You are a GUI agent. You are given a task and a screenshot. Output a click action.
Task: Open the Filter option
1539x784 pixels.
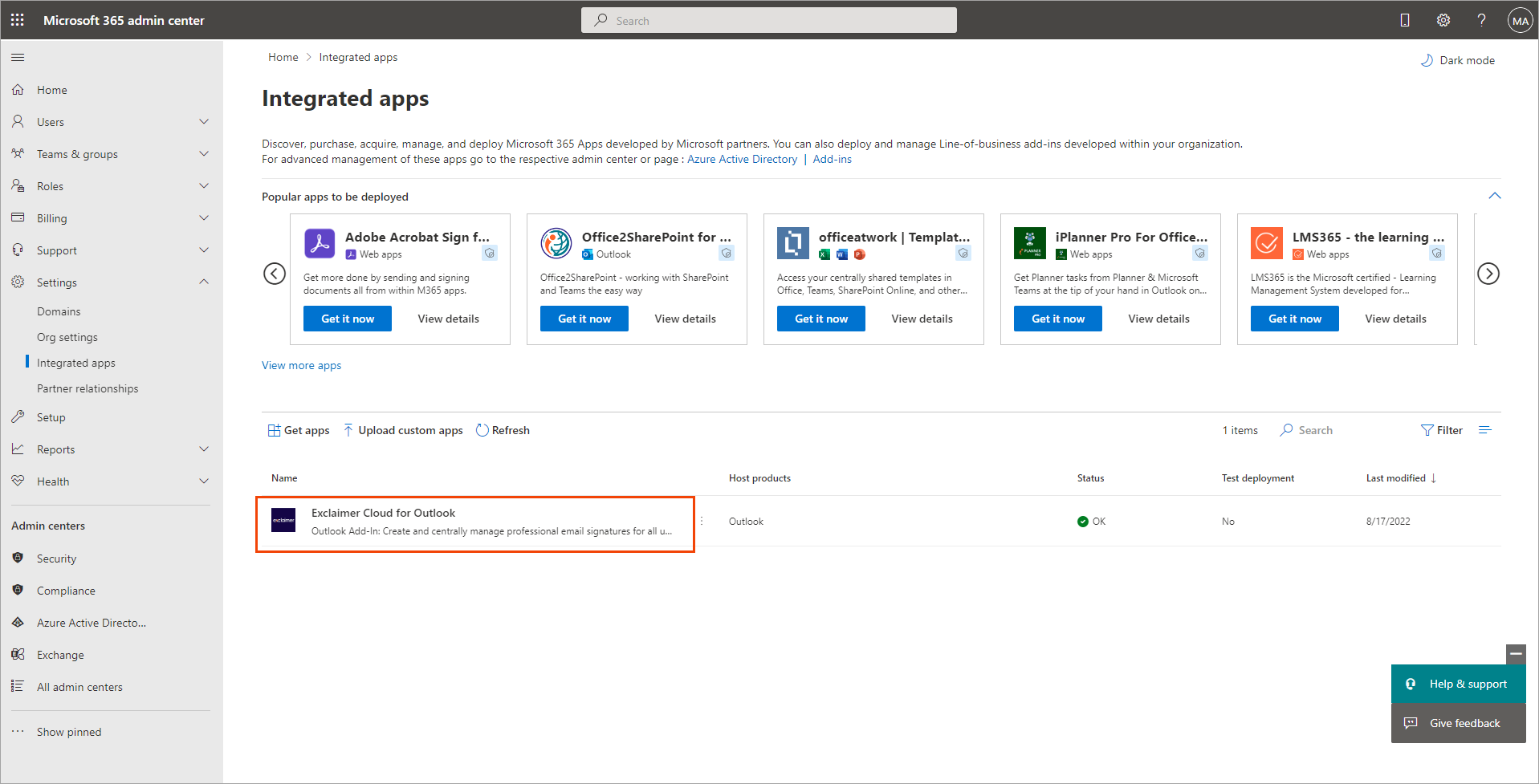[x=1442, y=430]
